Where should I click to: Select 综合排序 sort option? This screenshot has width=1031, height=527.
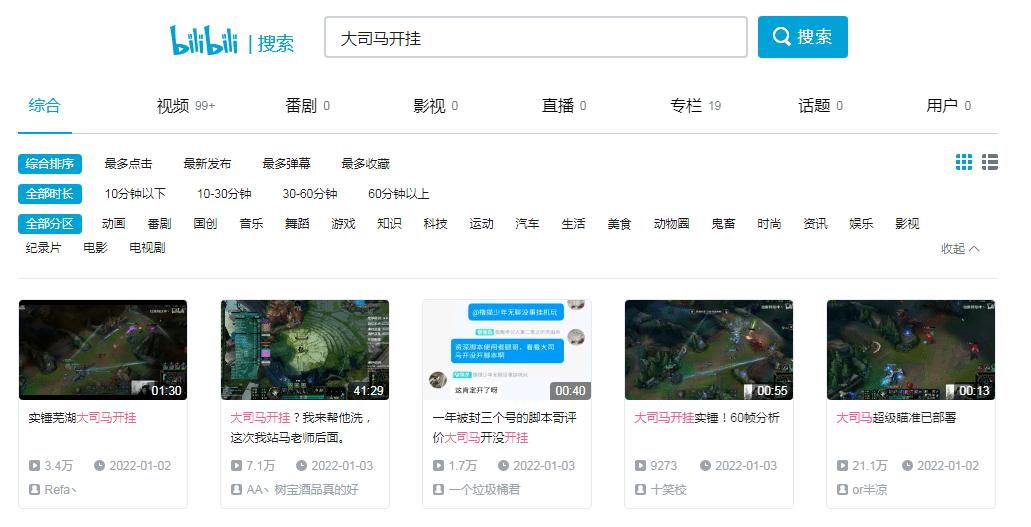coord(50,164)
